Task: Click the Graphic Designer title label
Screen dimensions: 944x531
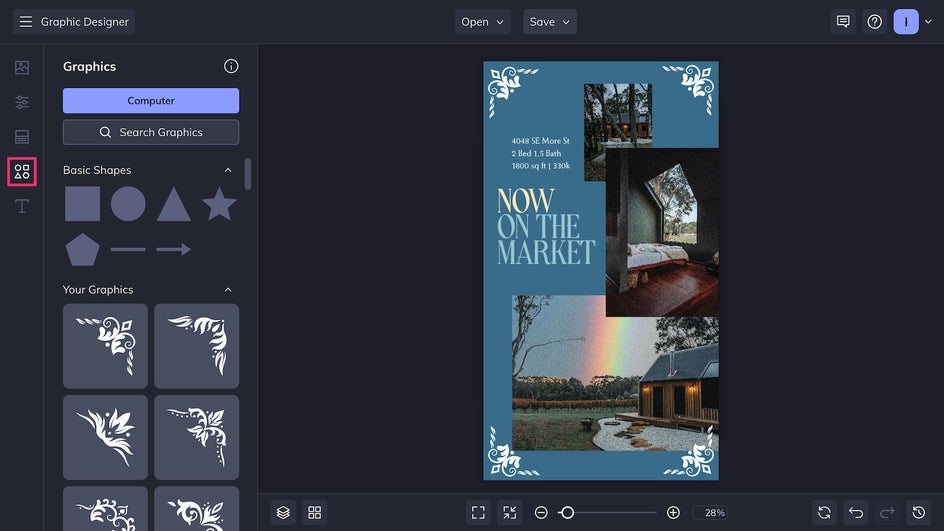Action: [85, 22]
